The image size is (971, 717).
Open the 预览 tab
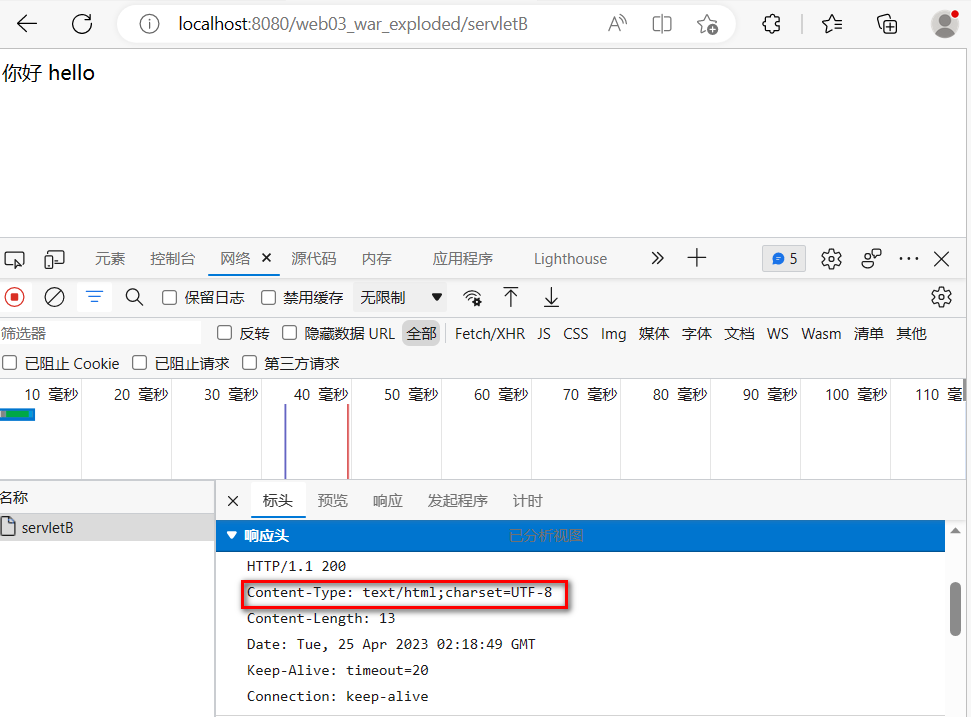pyautogui.click(x=332, y=501)
